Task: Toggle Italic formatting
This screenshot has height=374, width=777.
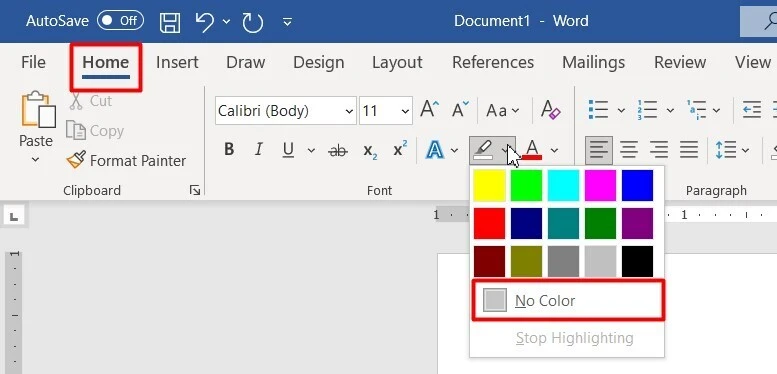Action: (x=258, y=150)
